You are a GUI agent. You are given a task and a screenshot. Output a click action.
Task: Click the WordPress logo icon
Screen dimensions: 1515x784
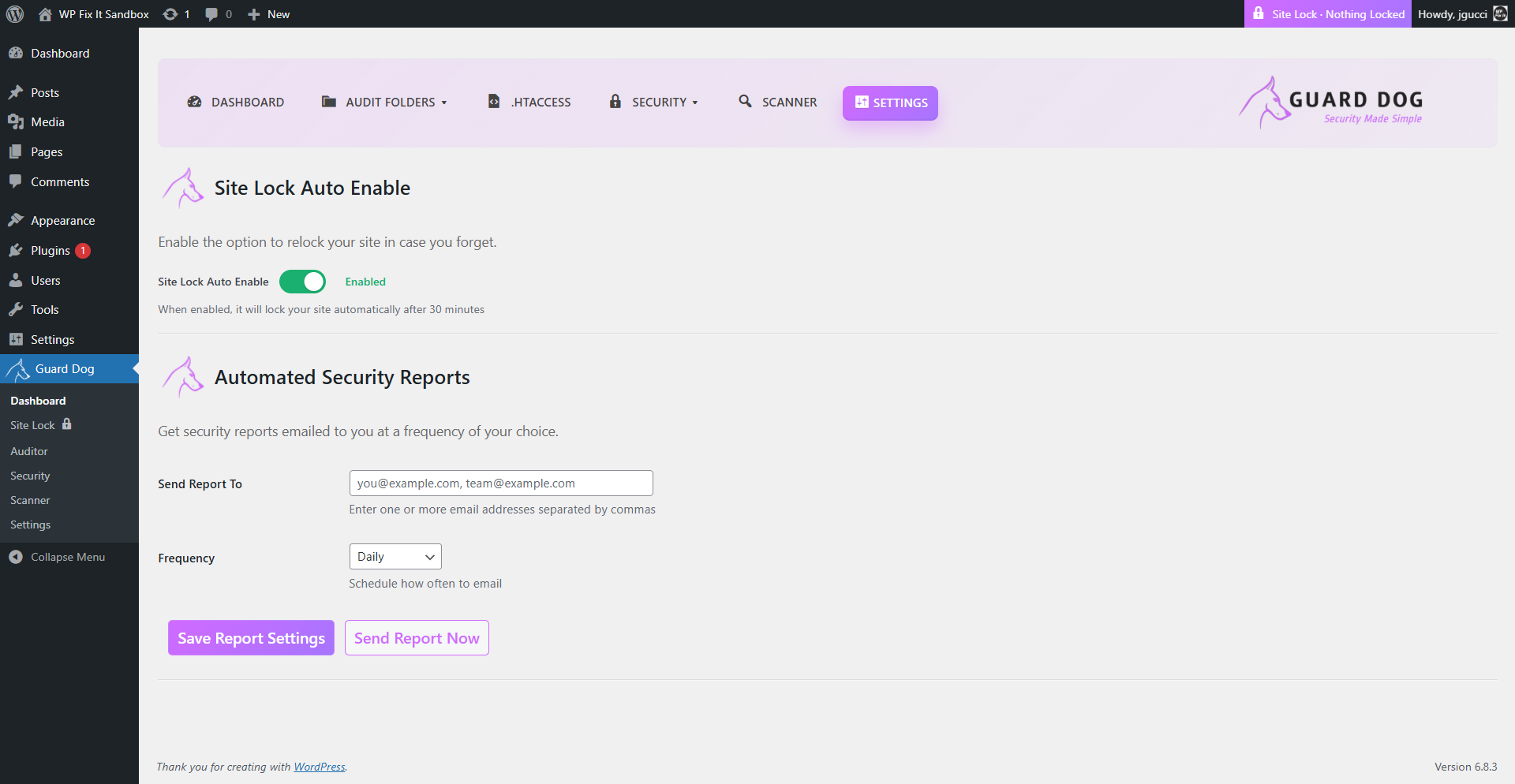coord(15,14)
